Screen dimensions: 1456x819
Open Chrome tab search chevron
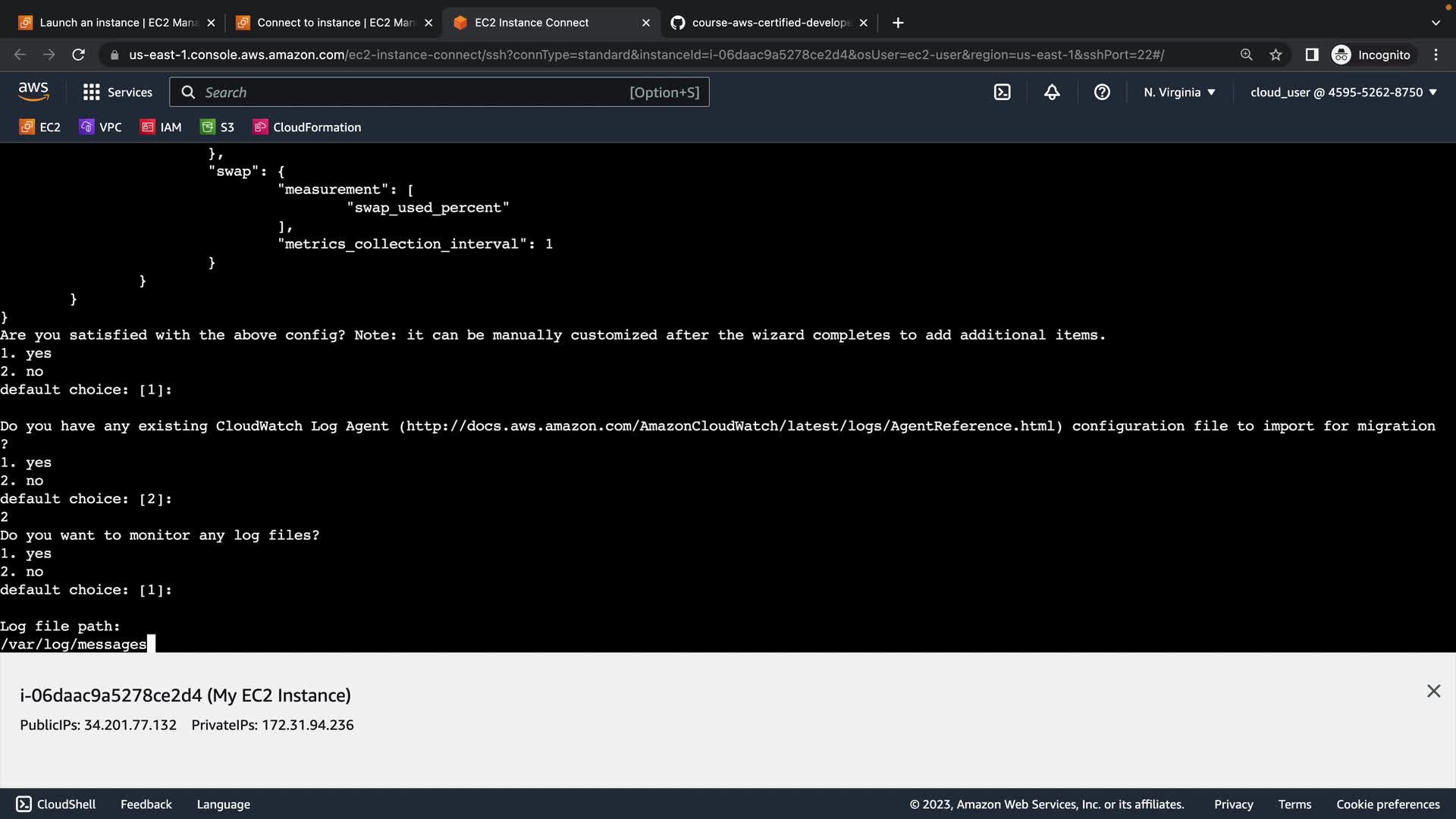tap(1436, 23)
